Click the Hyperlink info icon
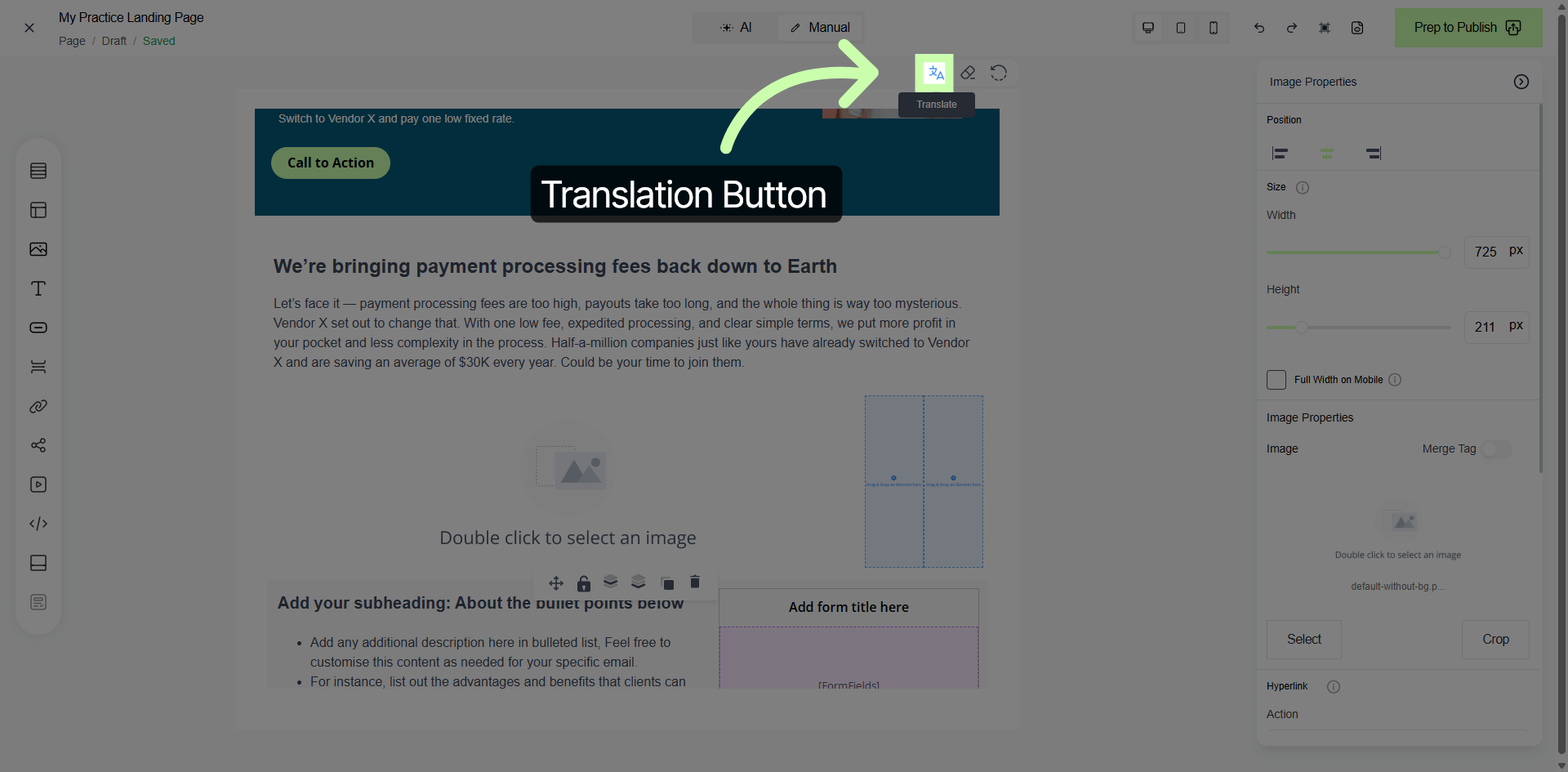Viewport: 1568px width, 772px height. [x=1334, y=687]
